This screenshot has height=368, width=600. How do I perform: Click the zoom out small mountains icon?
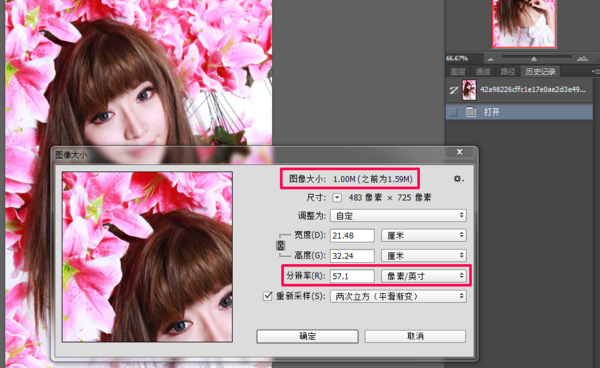[x=490, y=59]
